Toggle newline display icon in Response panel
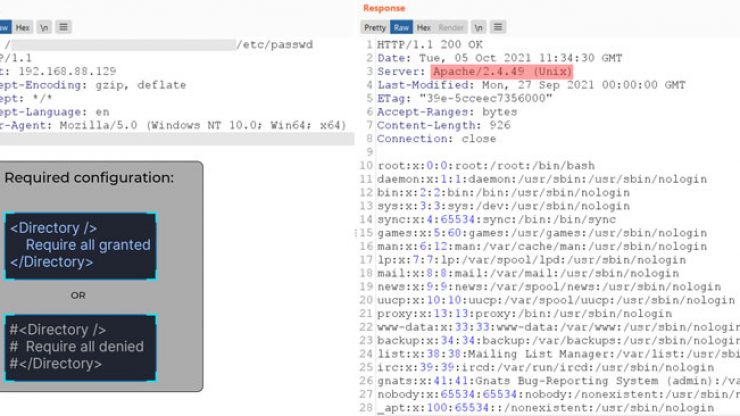Screen dimensions: 740x416 [479, 27]
